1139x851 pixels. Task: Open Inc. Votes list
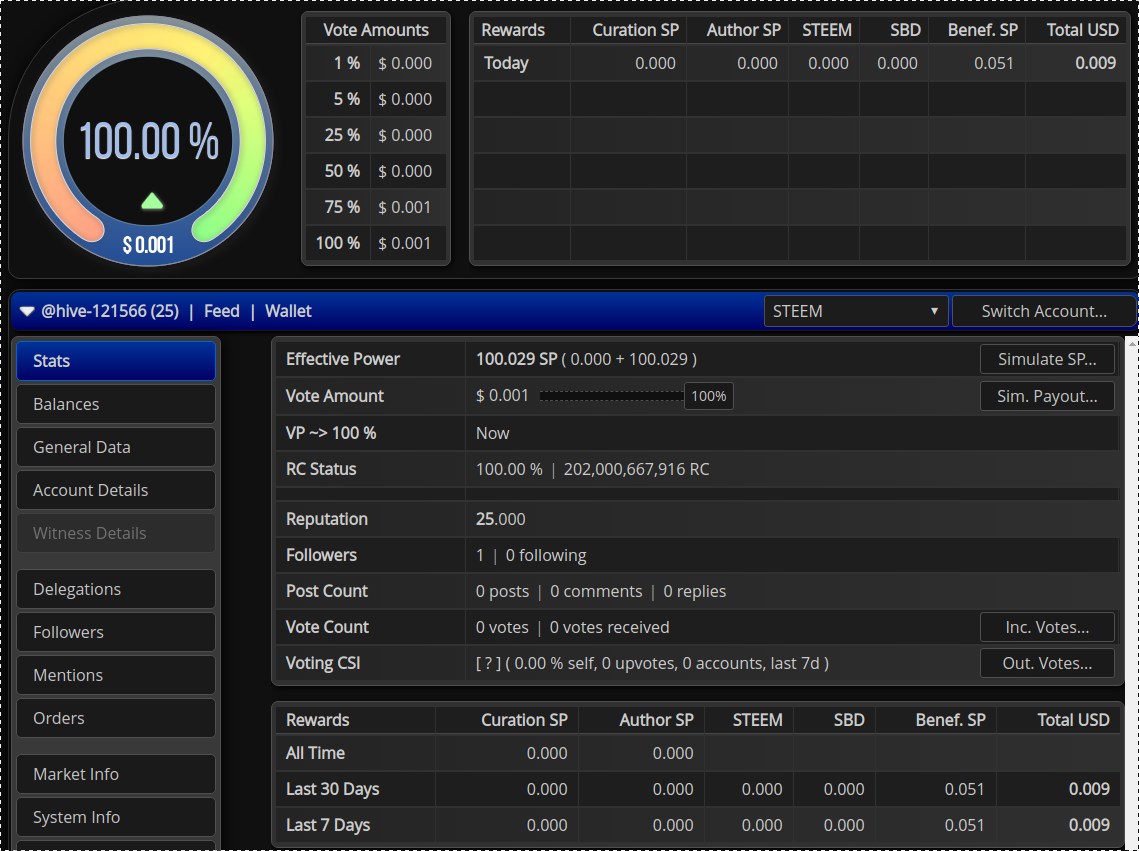pyautogui.click(x=1047, y=627)
